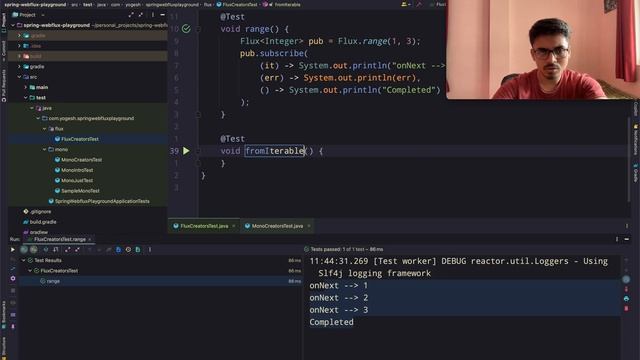Open MonoJustTest in the project tree
This screenshot has height=360, width=640.
(77, 180)
